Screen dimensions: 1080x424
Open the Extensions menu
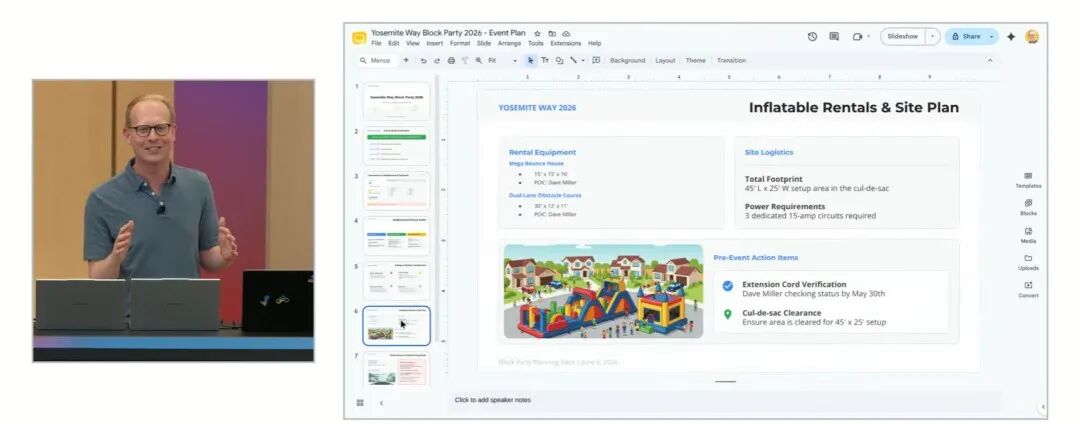pos(565,43)
